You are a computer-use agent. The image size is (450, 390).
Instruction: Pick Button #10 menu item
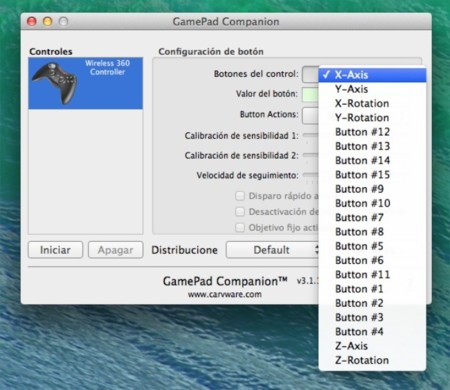(x=372, y=203)
